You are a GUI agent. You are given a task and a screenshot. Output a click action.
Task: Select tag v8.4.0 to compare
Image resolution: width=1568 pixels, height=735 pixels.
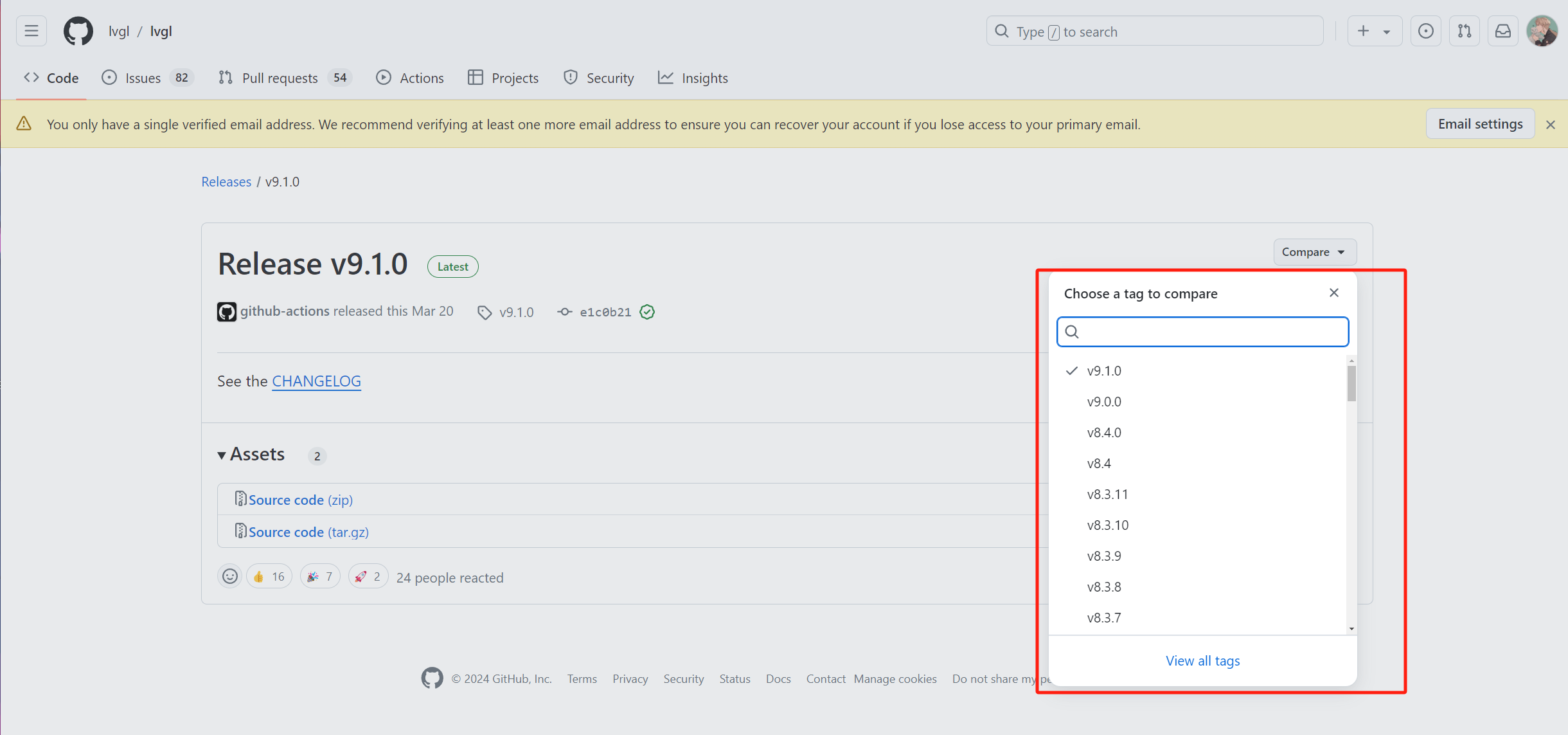point(1197,433)
